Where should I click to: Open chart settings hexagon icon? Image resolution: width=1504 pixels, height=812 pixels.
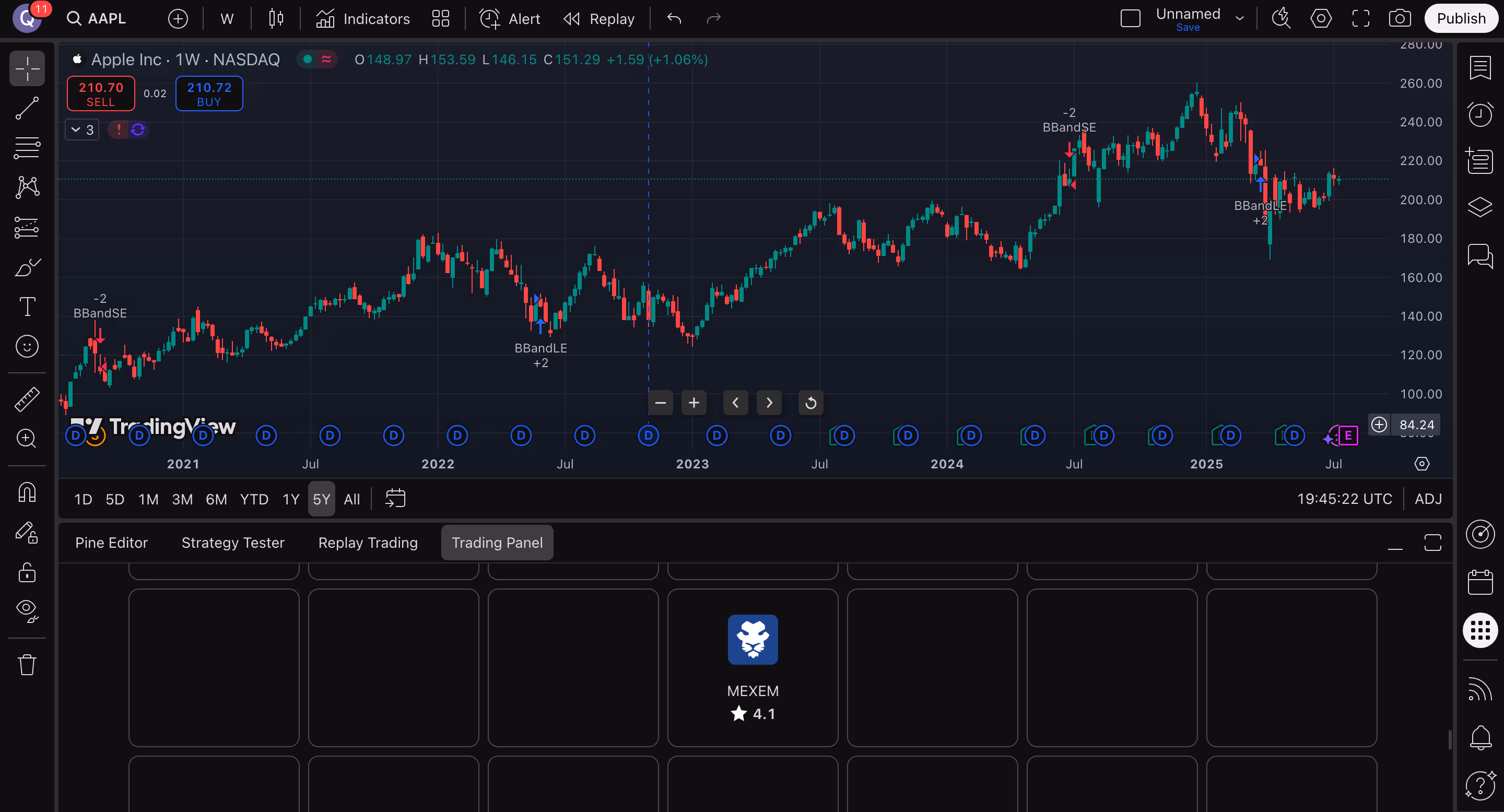pyautogui.click(x=1321, y=19)
